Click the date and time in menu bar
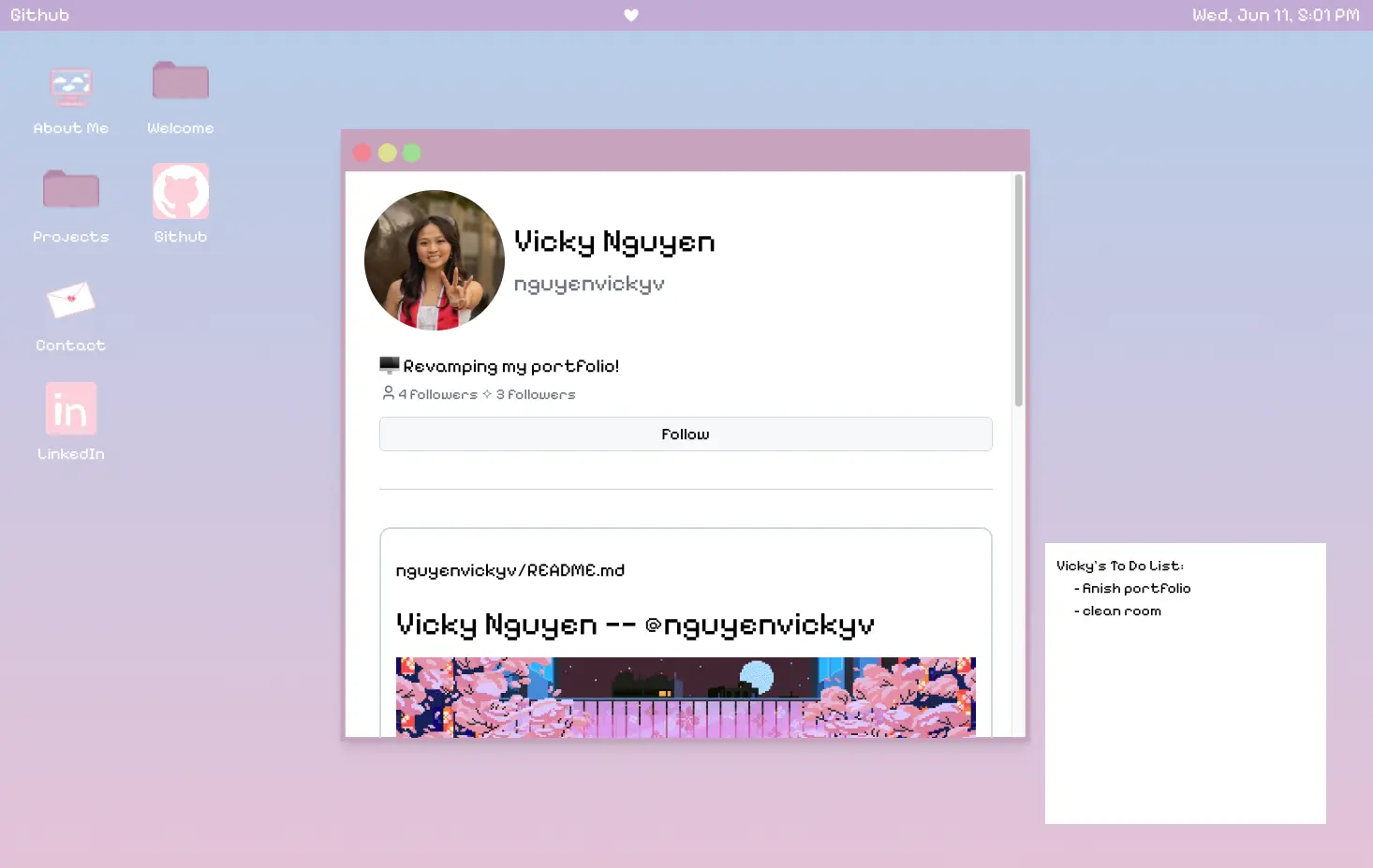The height and width of the screenshot is (868, 1373). (x=1276, y=15)
